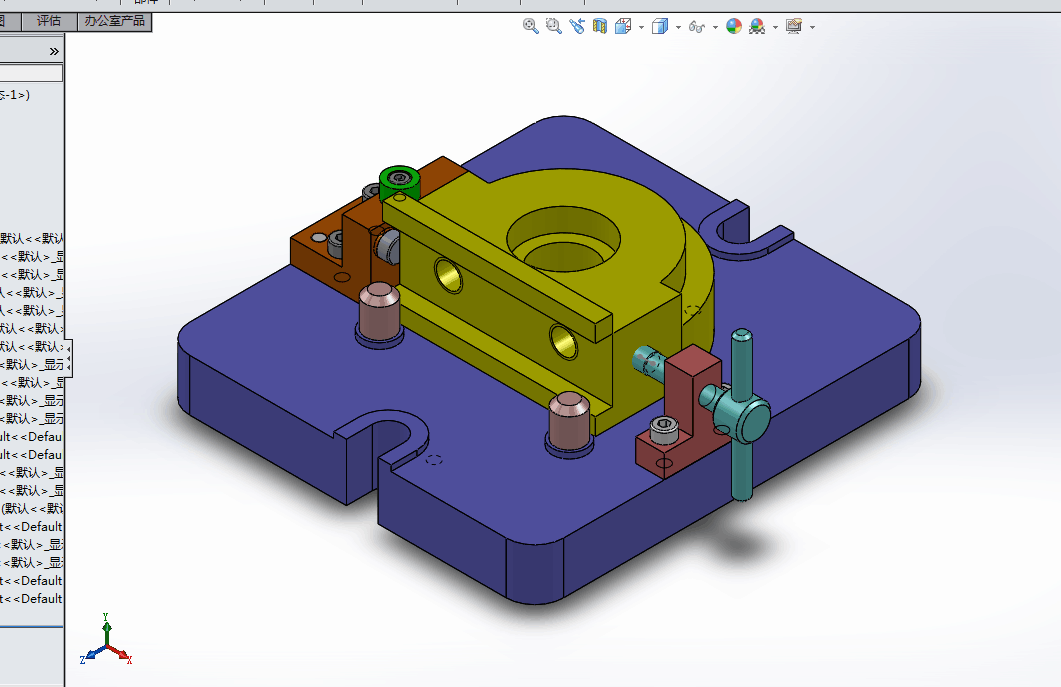
Task: Click the Zoom to Fit magnifier icon
Action: click(530, 26)
